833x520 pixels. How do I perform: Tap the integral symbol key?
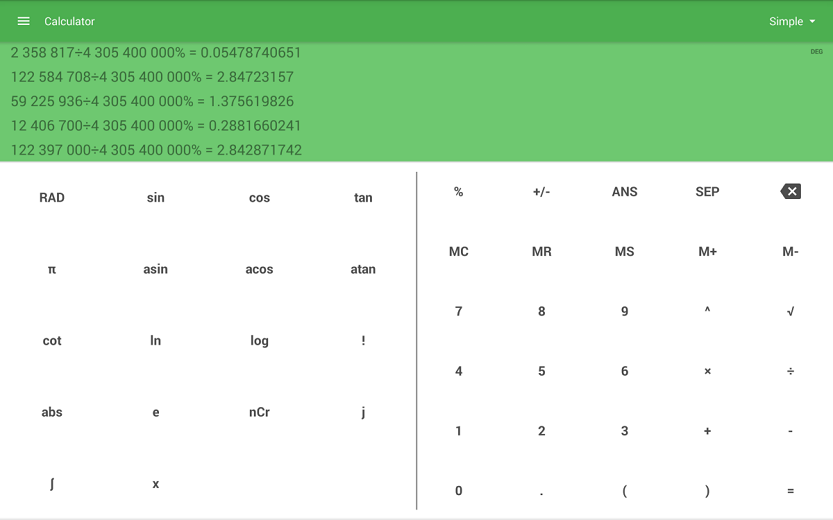coord(52,484)
